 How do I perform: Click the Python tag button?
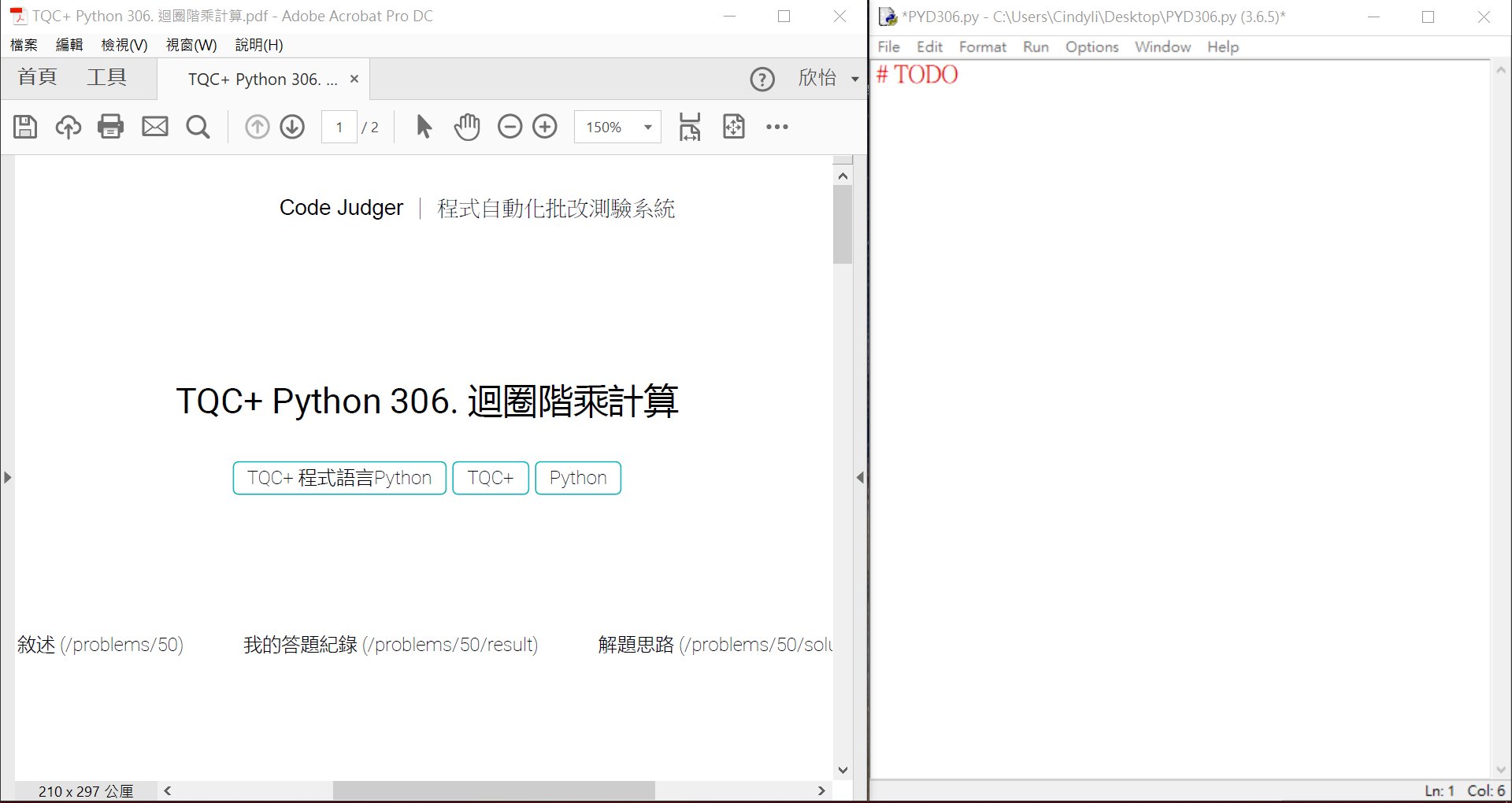tap(578, 478)
